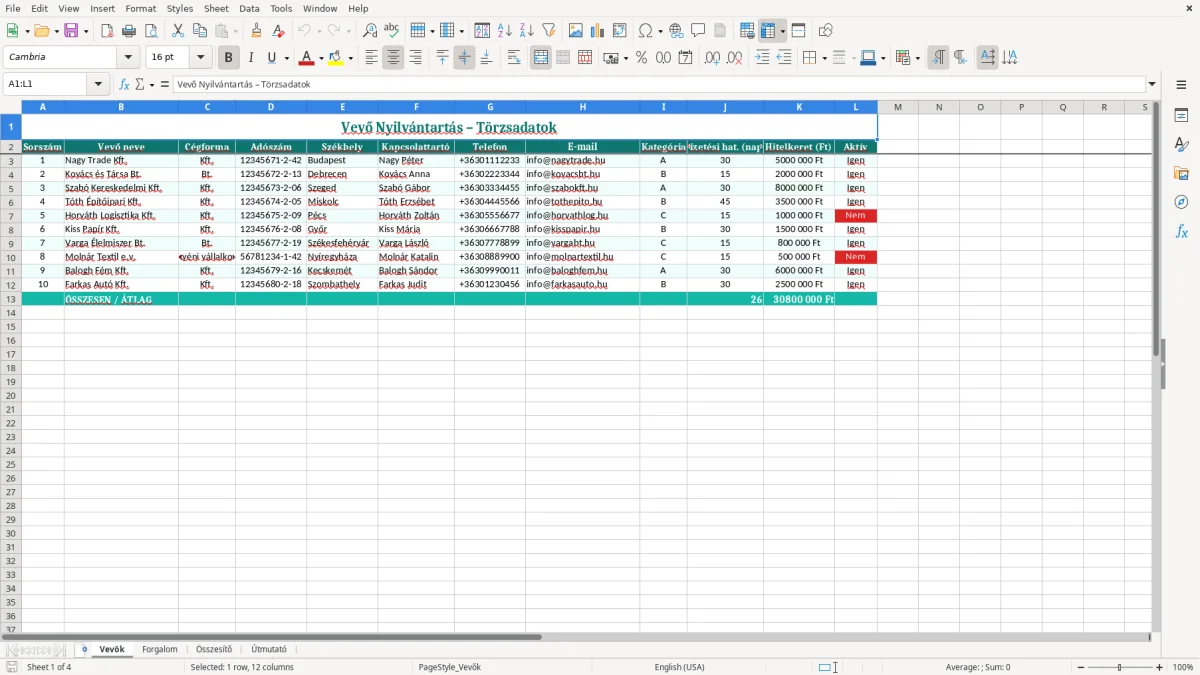This screenshot has height=675, width=1200.
Task: Click the Insert Comment speech bubble icon
Action: (698, 31)
